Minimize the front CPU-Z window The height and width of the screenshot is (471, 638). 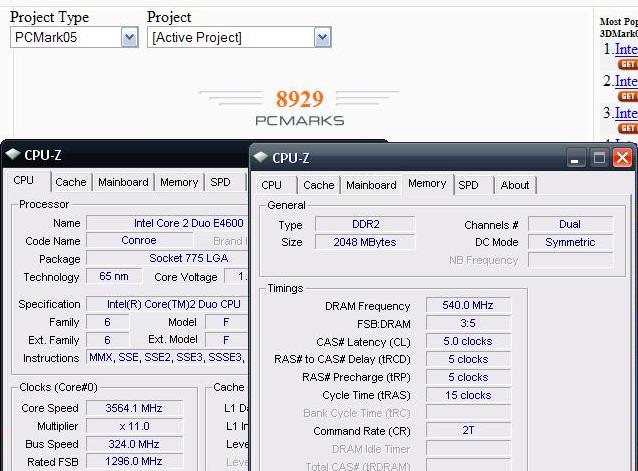point(576,157)
